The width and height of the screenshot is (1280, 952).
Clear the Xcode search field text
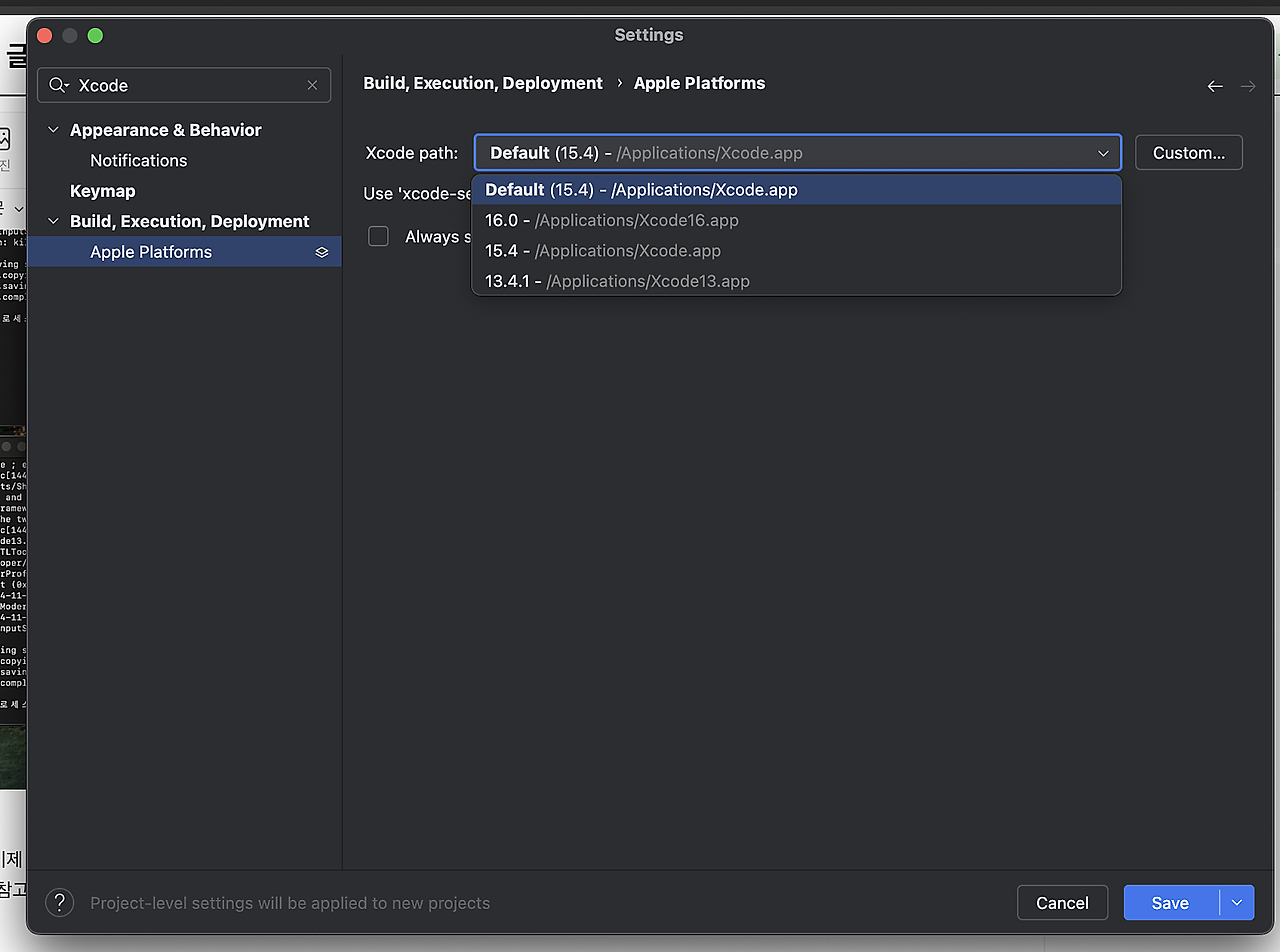[x=312, y=85]
